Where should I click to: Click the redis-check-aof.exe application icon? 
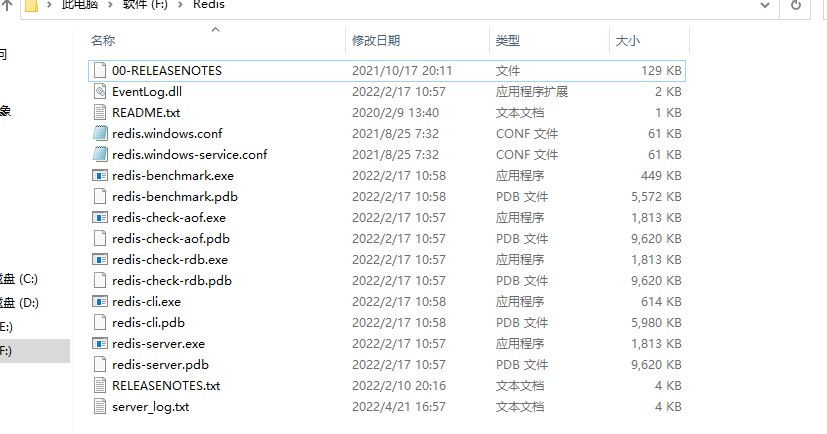pyautogui.click(x=100, y=218)
